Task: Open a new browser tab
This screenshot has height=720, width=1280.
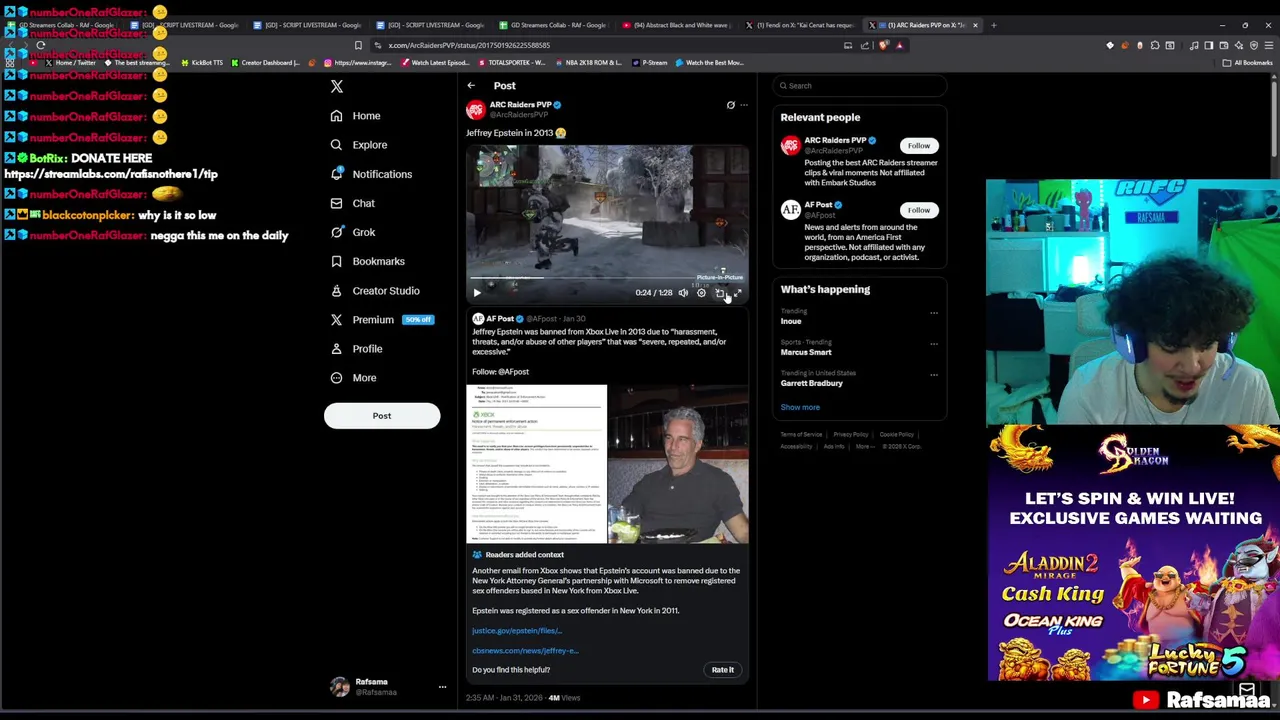Action: 993,25
